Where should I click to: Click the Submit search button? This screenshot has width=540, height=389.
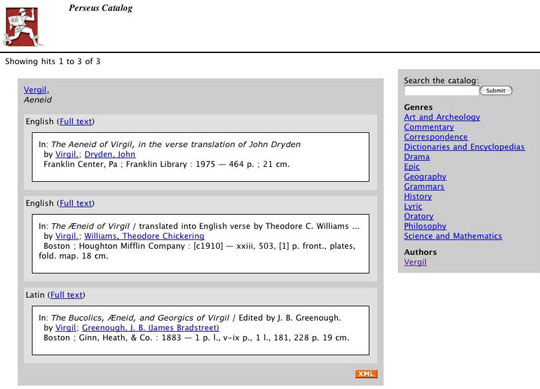pyautogui.click(x=496, y=91)
